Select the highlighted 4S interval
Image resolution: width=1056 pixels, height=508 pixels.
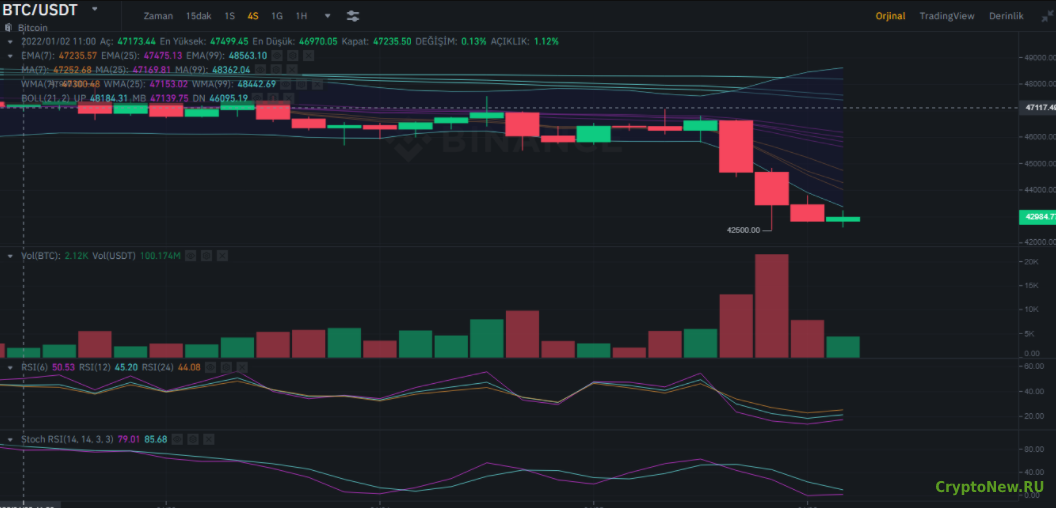pos(253,15)
